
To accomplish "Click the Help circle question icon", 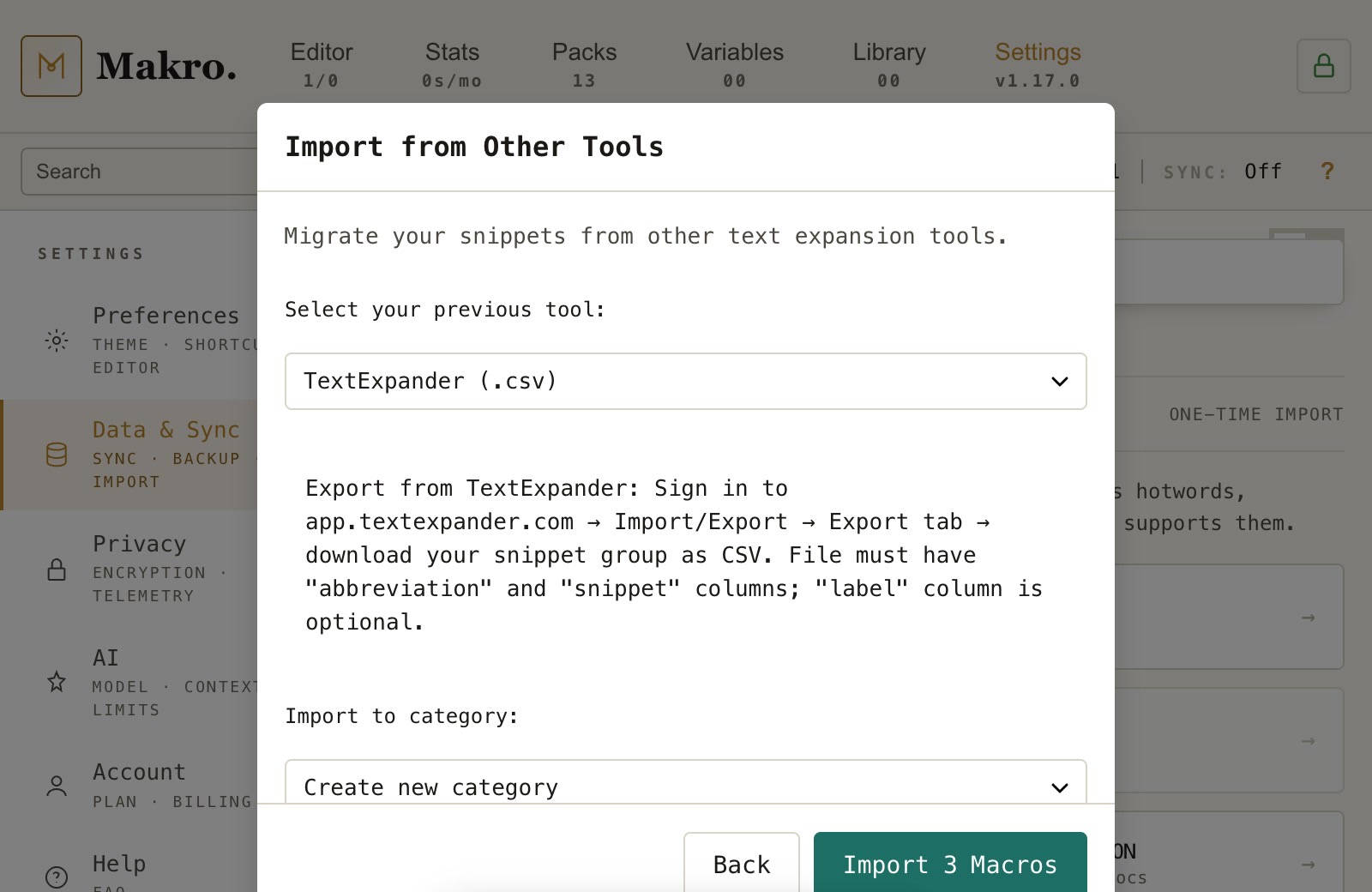I will pos(57,877).
